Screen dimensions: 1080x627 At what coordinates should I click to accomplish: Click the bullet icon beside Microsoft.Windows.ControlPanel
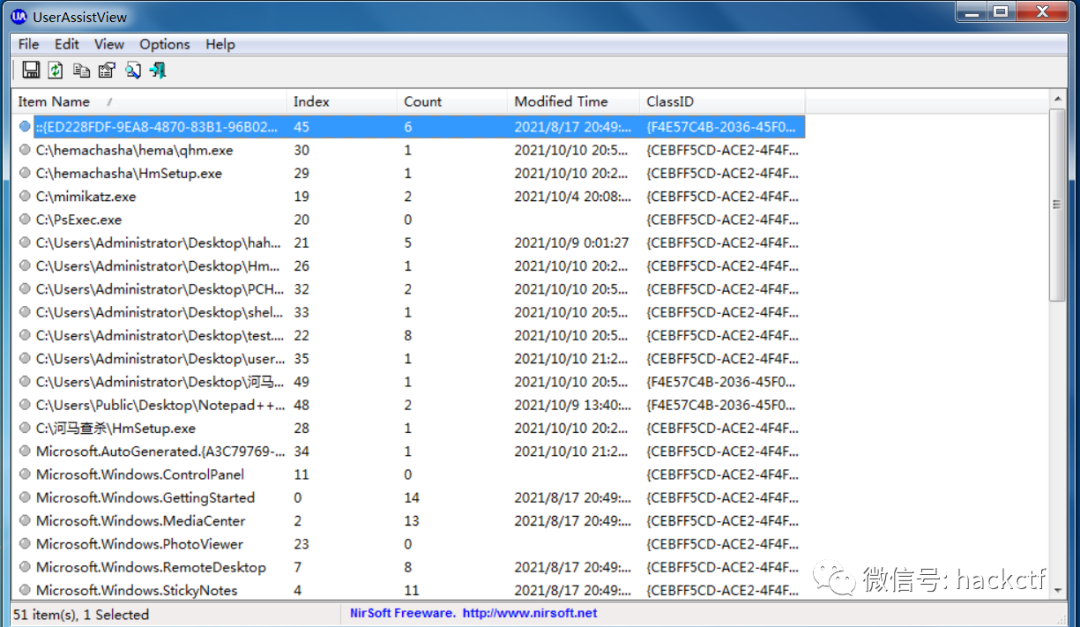click(x=25, y=474)
